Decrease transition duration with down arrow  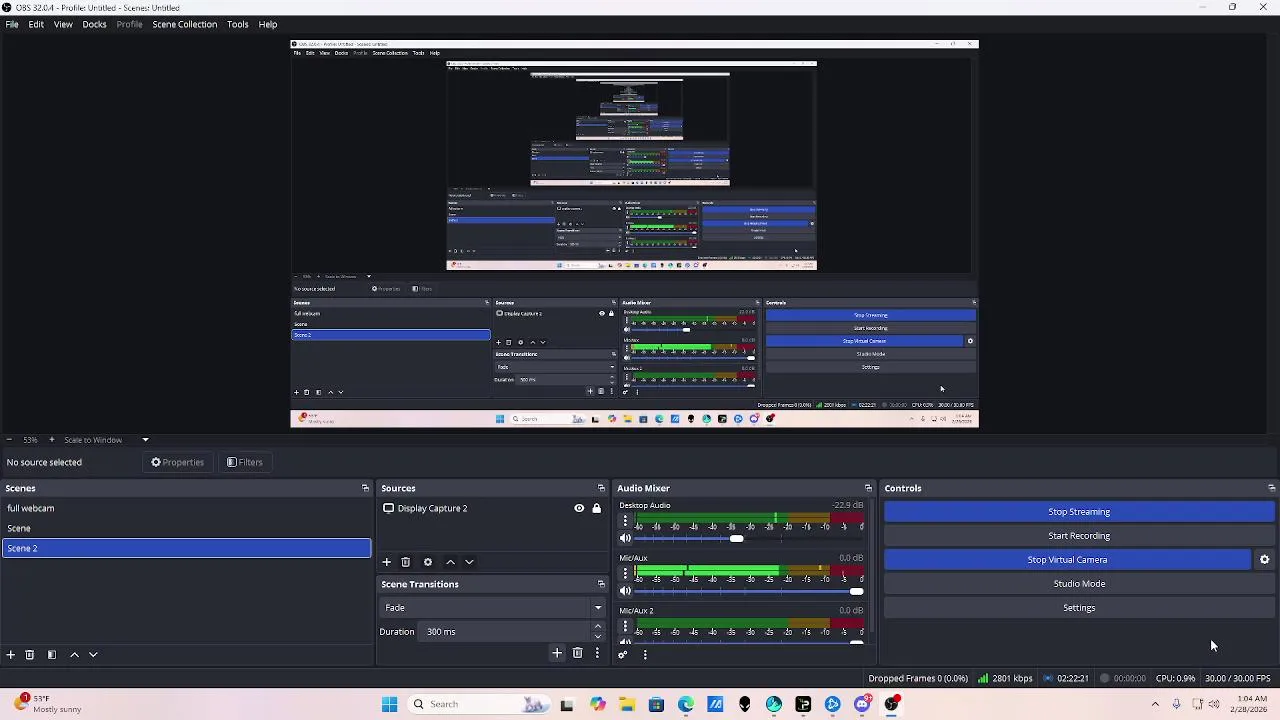(x=598, y=637)
